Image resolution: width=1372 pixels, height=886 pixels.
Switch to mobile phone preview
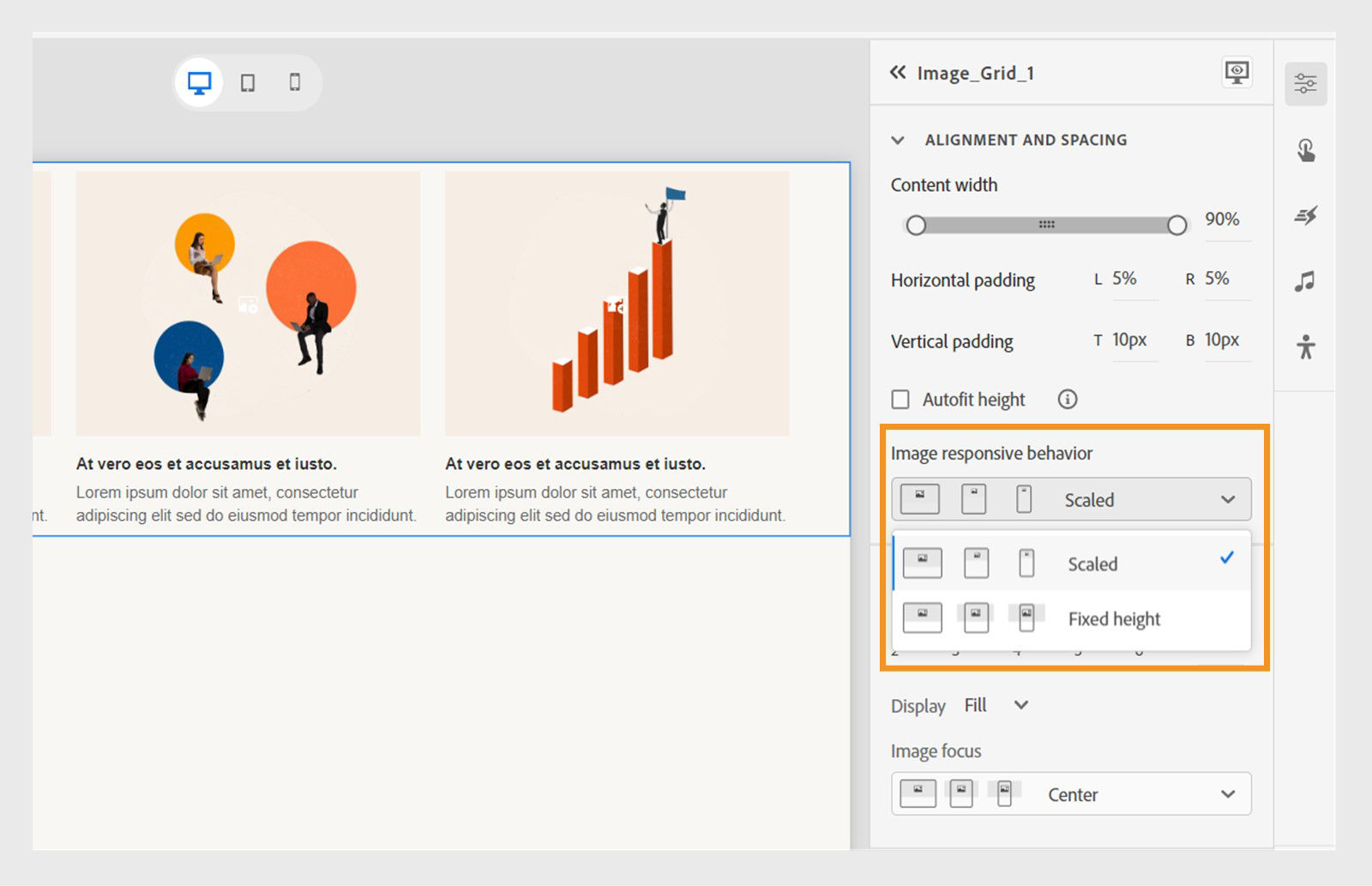[296, 81]
